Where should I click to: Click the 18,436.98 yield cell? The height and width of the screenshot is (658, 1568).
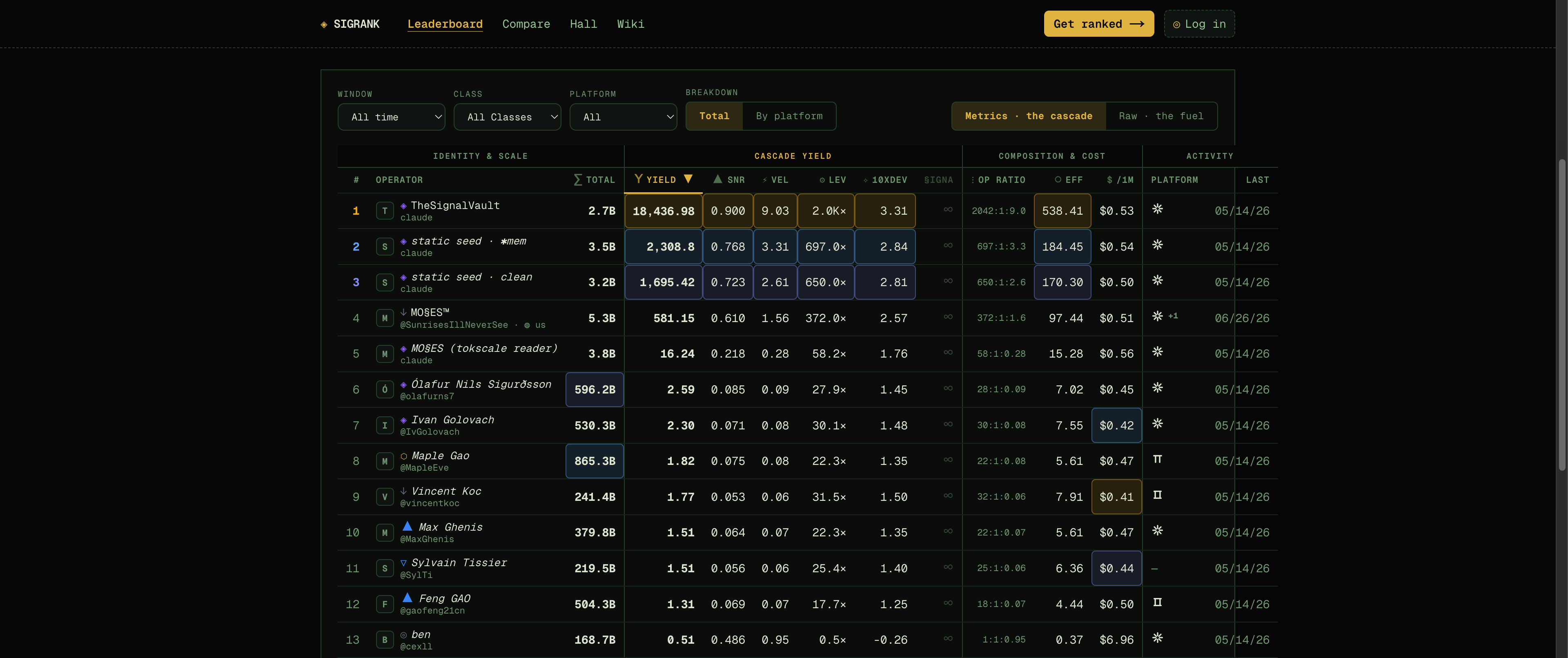[663, 211]
